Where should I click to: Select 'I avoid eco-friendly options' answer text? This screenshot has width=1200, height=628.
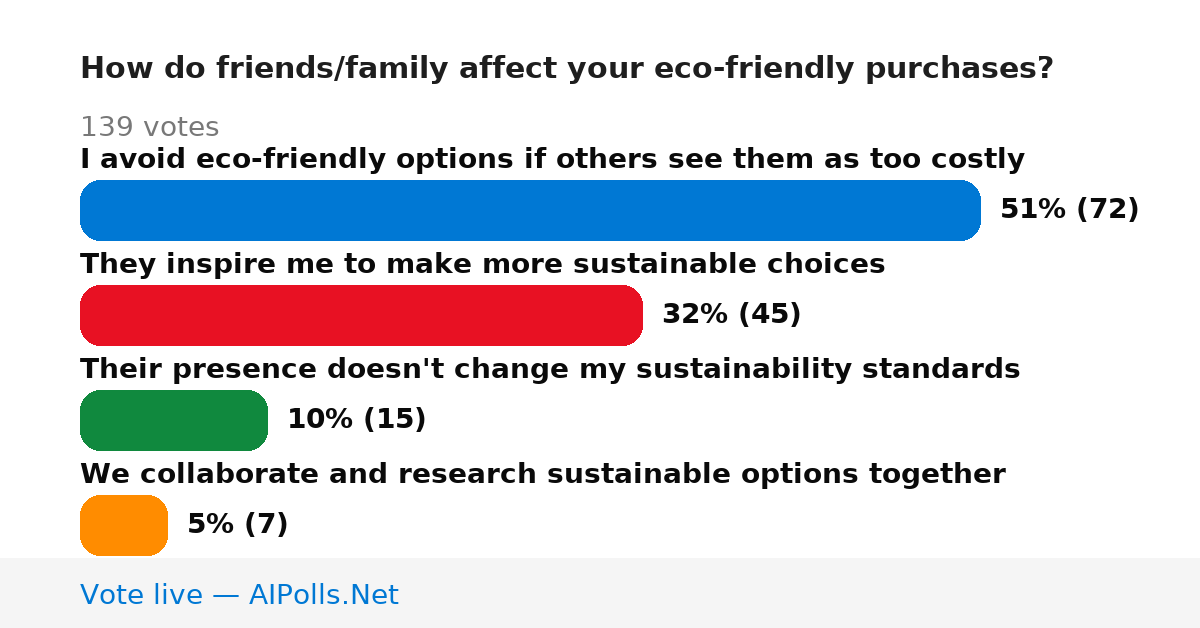pyautogui.click(x=552, y=159)
